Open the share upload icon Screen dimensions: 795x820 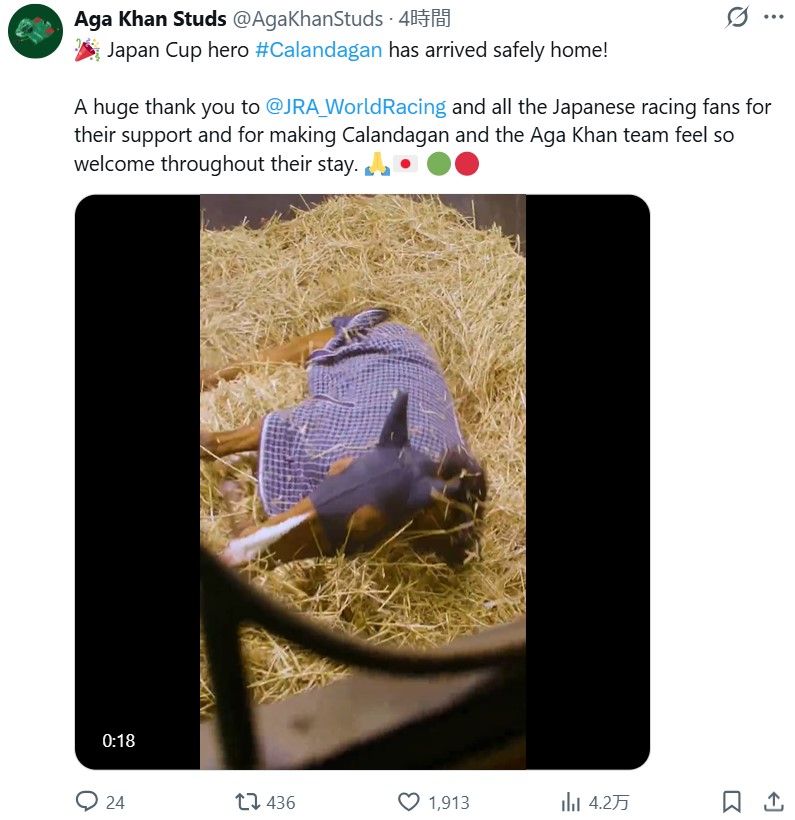pyautogui.click(x=774, y=802)
